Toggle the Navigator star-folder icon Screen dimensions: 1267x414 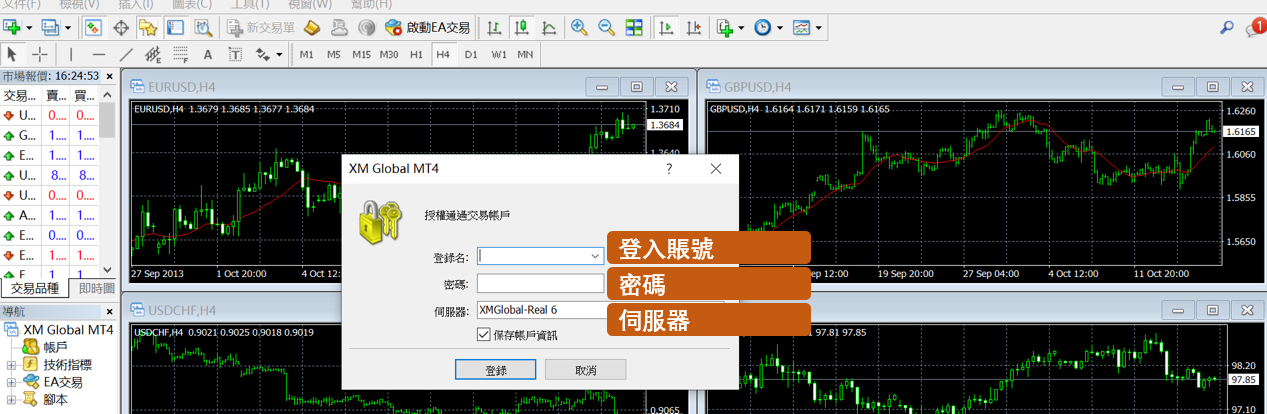(148, 28)
